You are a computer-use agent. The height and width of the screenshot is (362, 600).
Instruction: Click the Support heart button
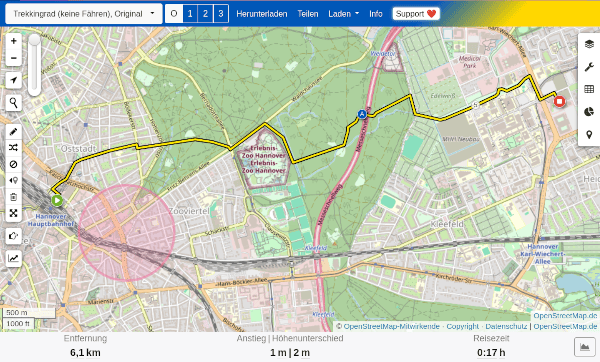pyautogui.click(x=416, y=14)
